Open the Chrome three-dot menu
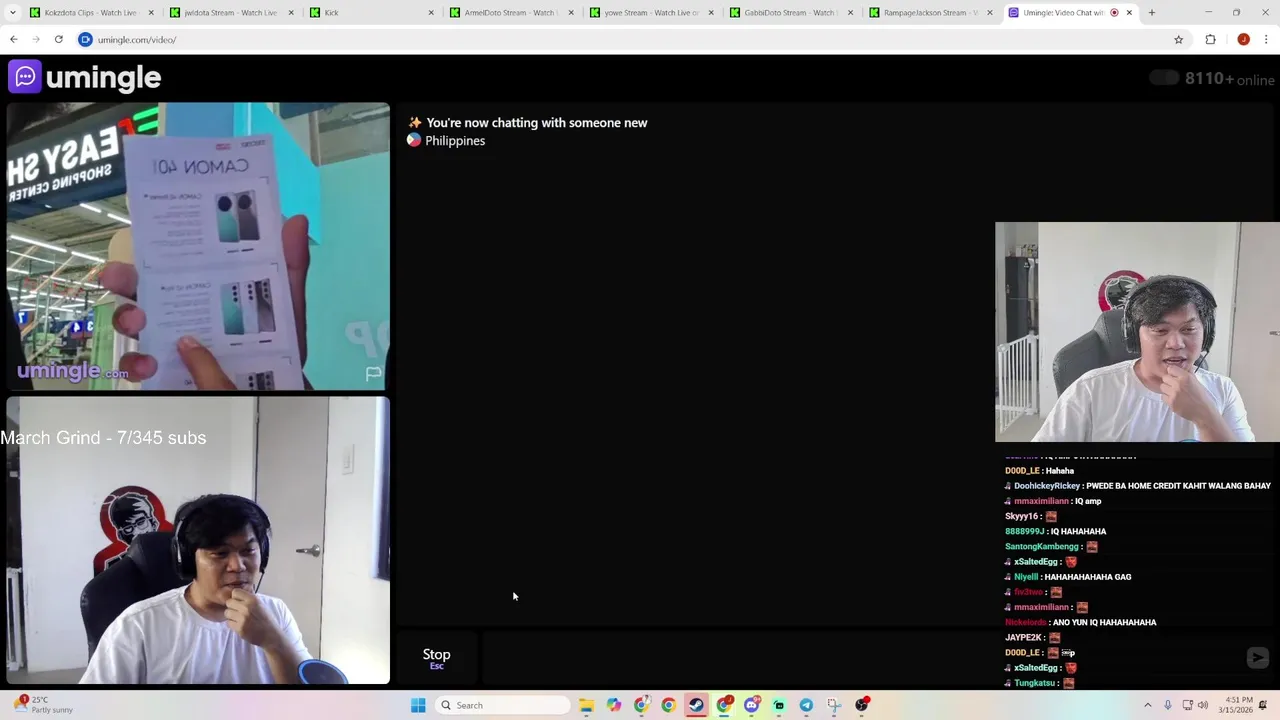Image resolution: width=1280 pixels, height=720 pixels. tap(1266, 40)
